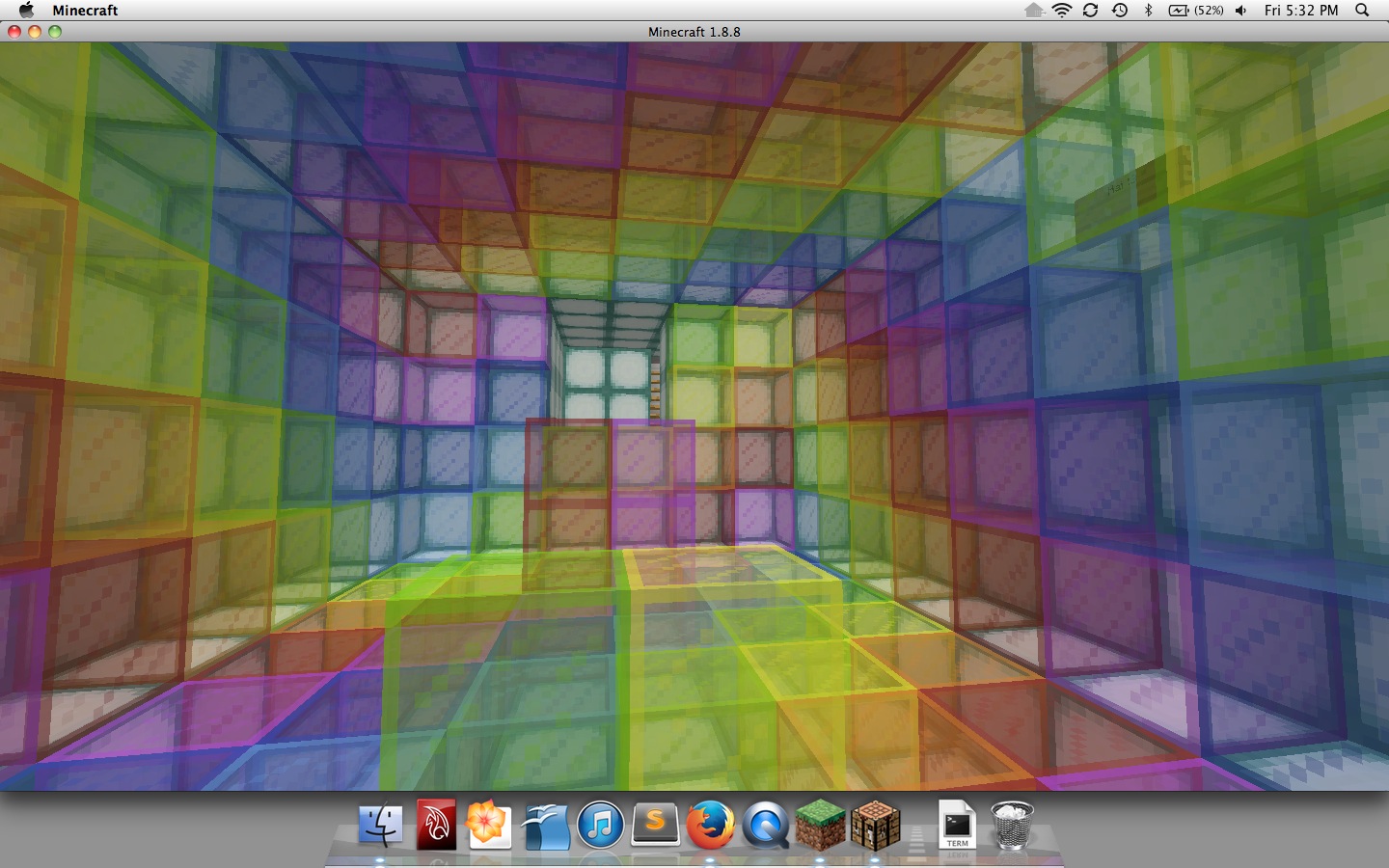Open the Time Machine menu icon

[x=1119, y=11]
